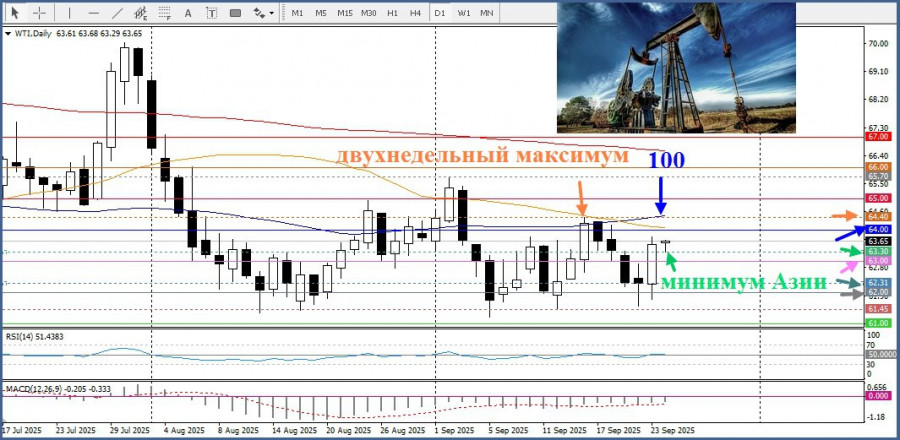Screen dimensions: 900x440
Task: Click the blue 64.00 price label
Action: (x=878, y=230)
